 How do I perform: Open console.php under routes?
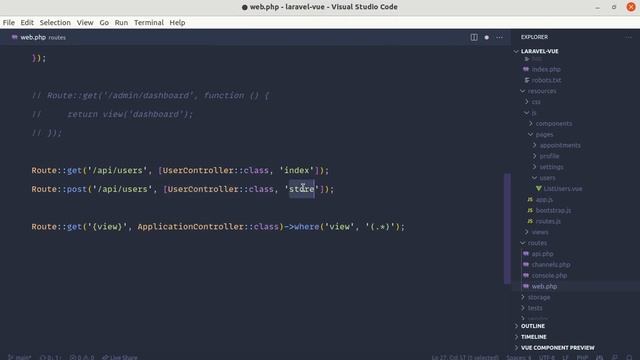(549, 276)
